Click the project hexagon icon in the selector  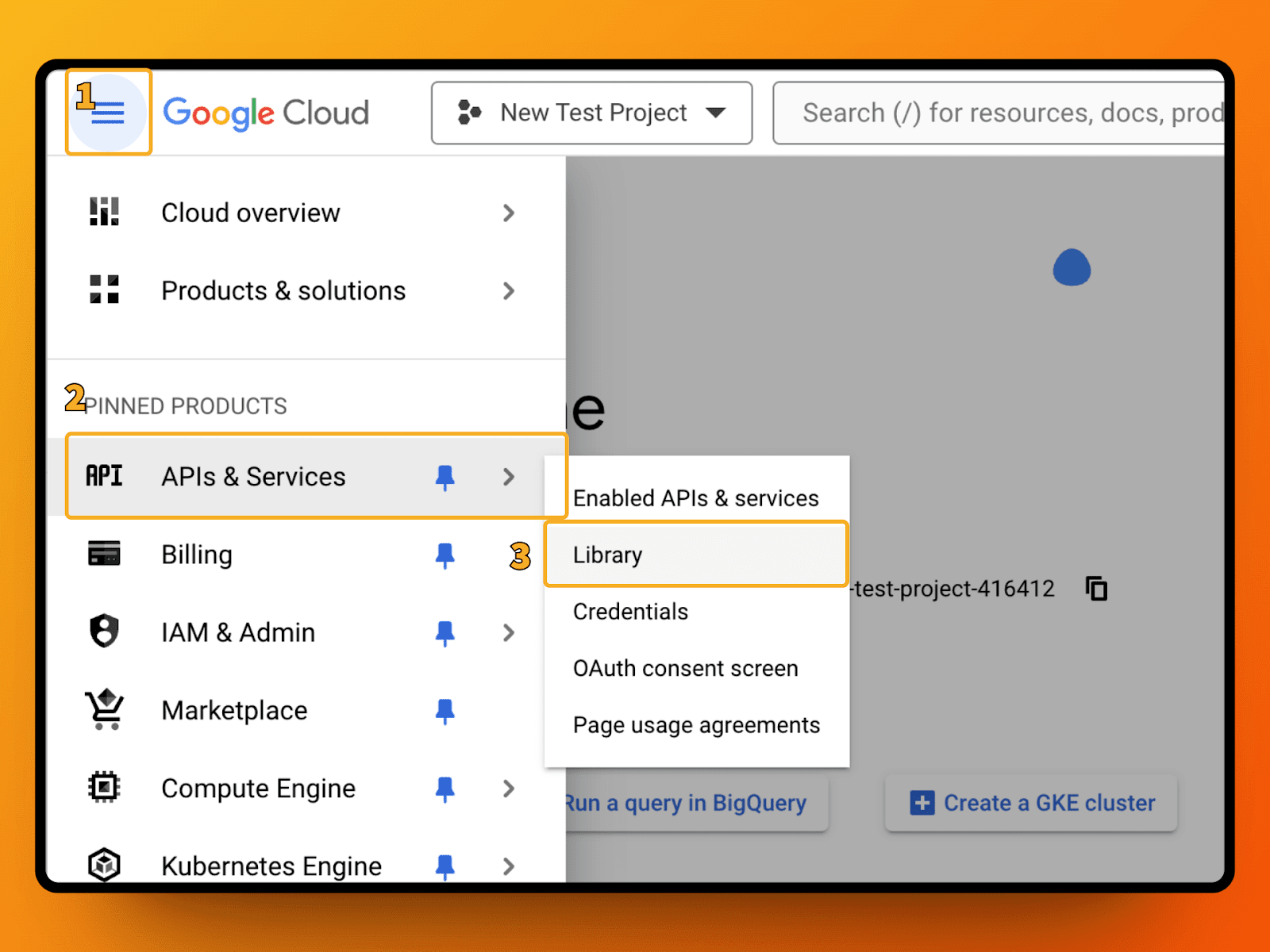click(470, 113)
